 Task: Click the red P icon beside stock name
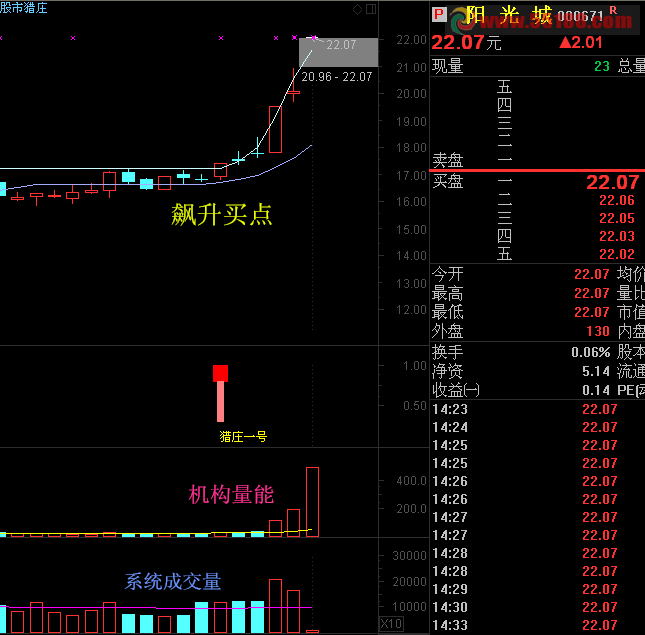tap(438, 15)
